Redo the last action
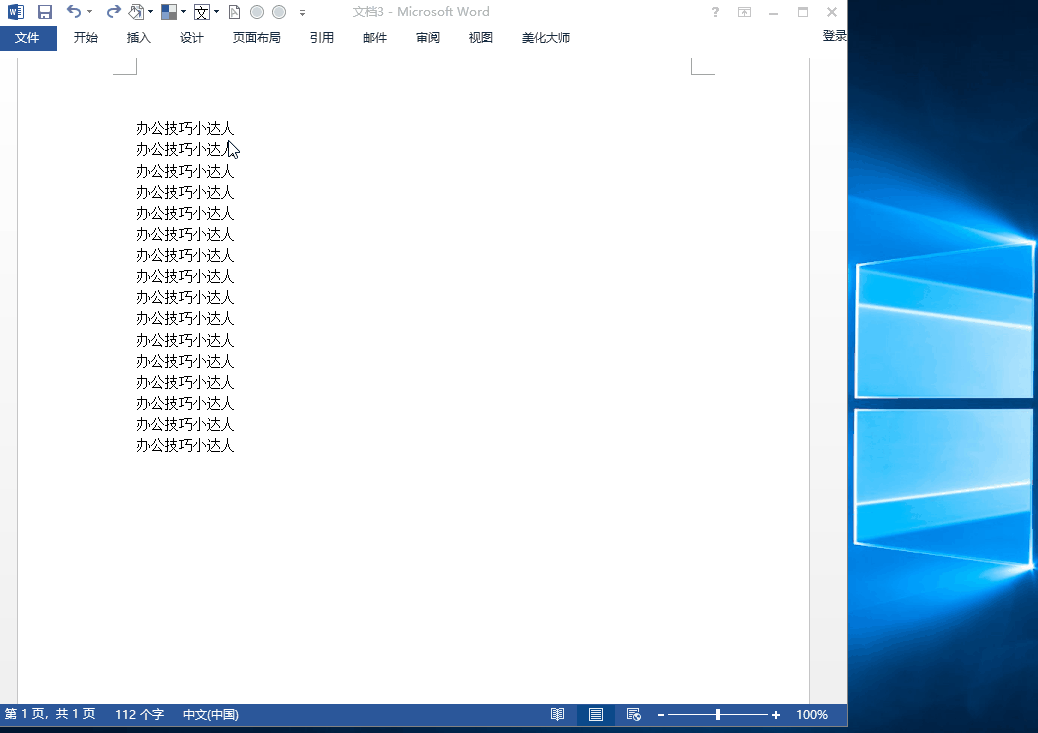1038x733 pixels. (x=113, y=12)
